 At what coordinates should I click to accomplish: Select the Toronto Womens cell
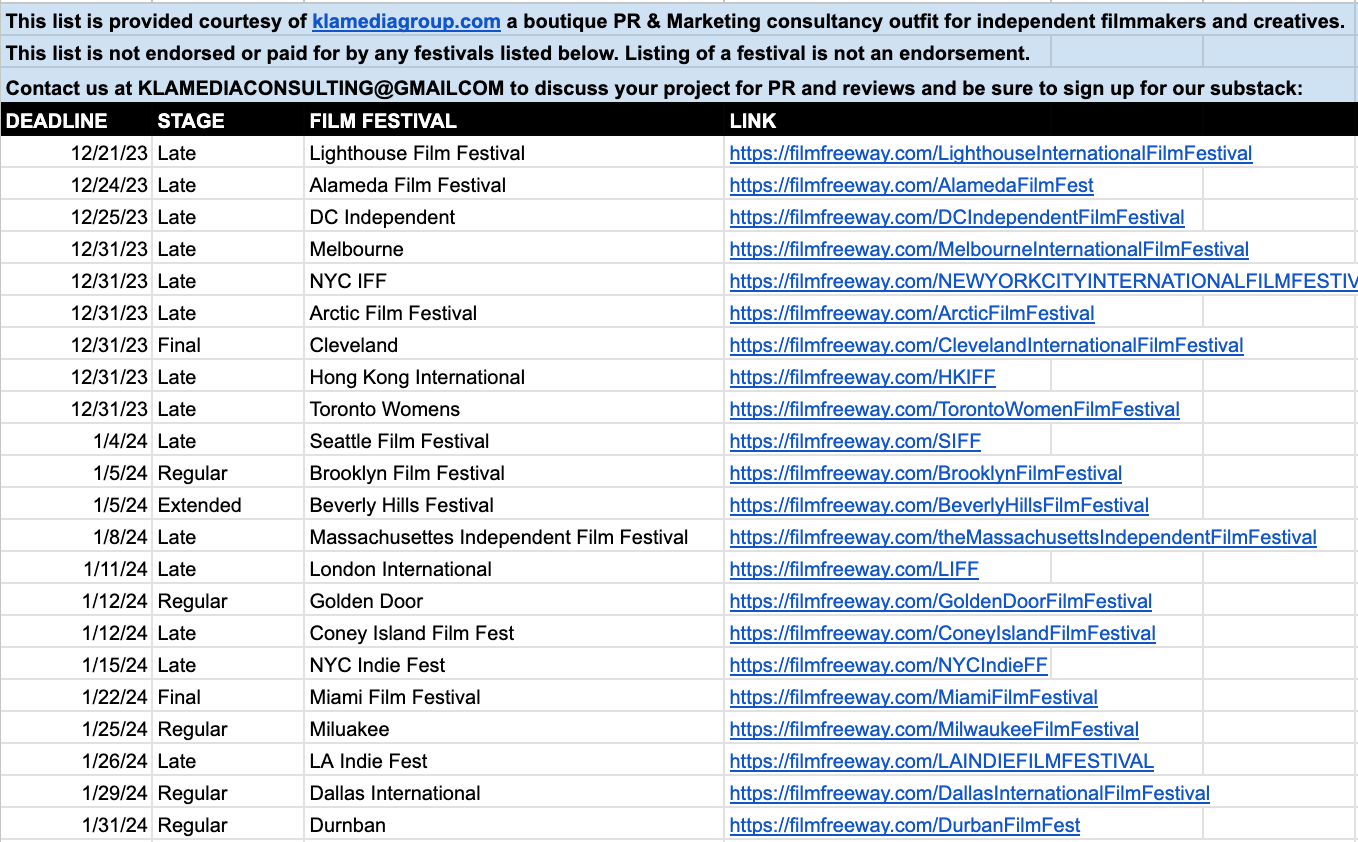pos(514,409)
